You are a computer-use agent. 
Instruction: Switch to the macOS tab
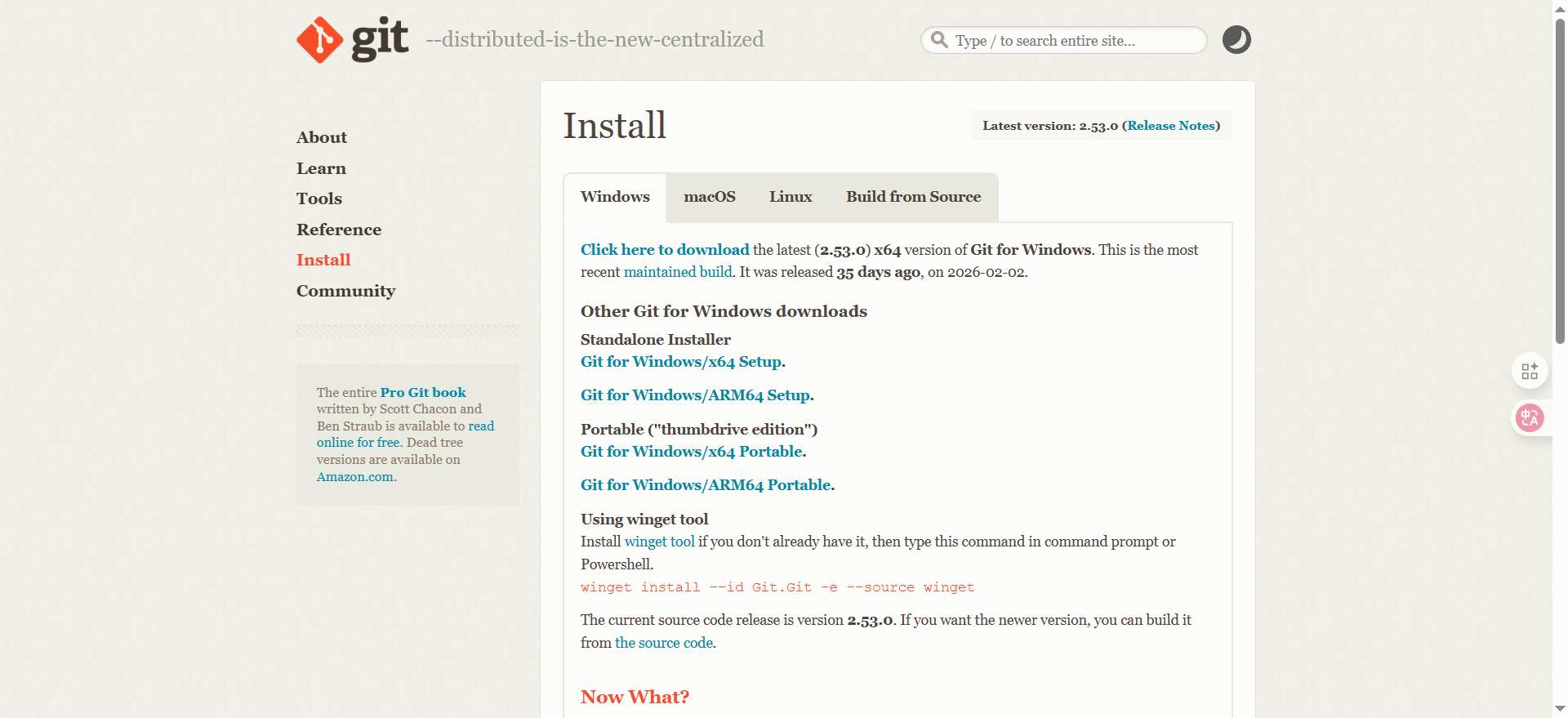tap(710, 197)
